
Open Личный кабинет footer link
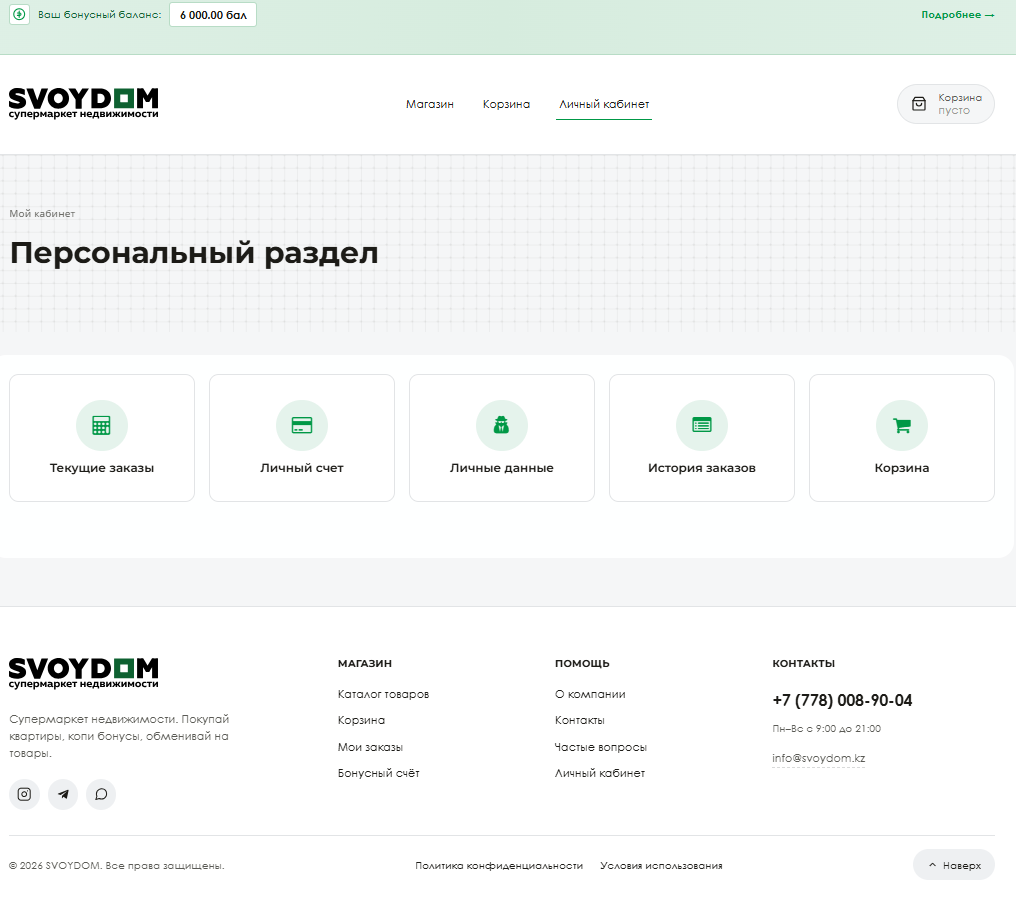[x=599, y=773]
